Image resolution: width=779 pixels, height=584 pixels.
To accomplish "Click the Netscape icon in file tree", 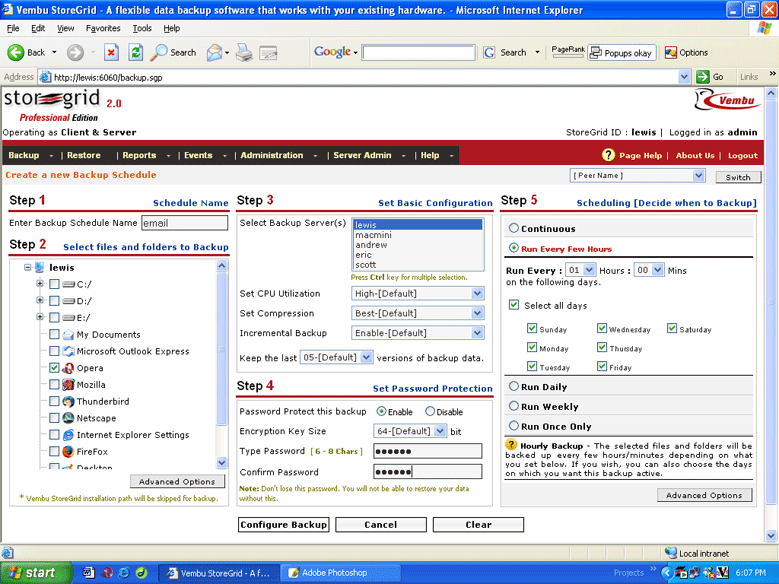I will pos(68,418).
